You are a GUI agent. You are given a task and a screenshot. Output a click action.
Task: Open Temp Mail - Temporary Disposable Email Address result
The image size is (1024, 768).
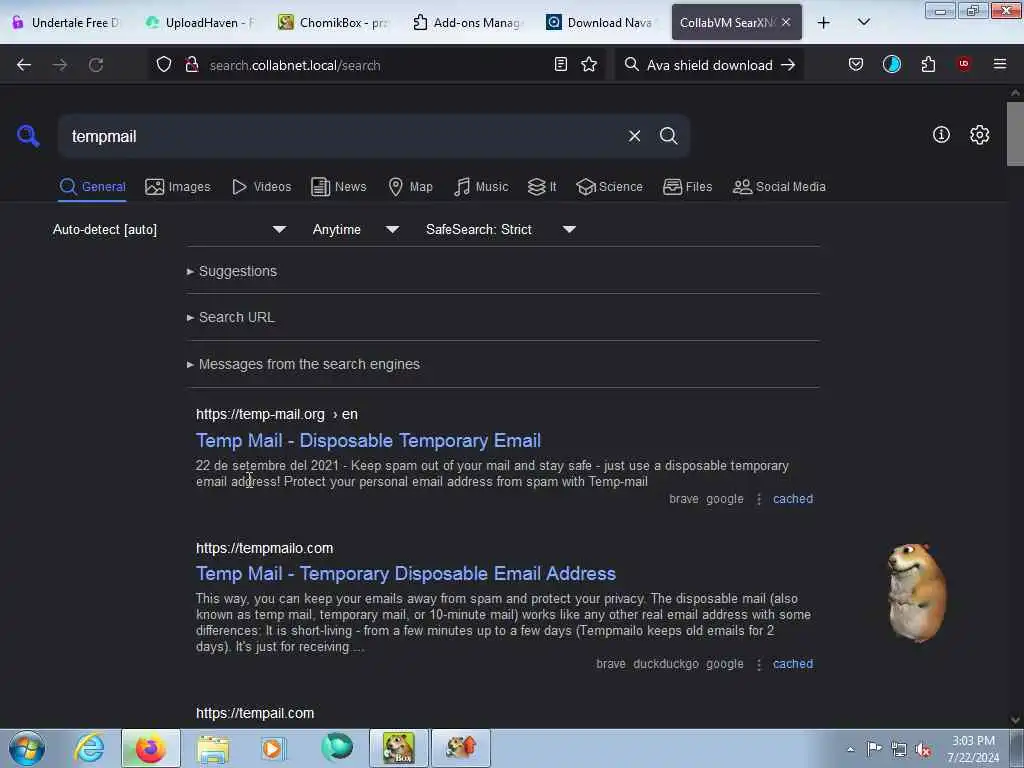pos(406,573)
